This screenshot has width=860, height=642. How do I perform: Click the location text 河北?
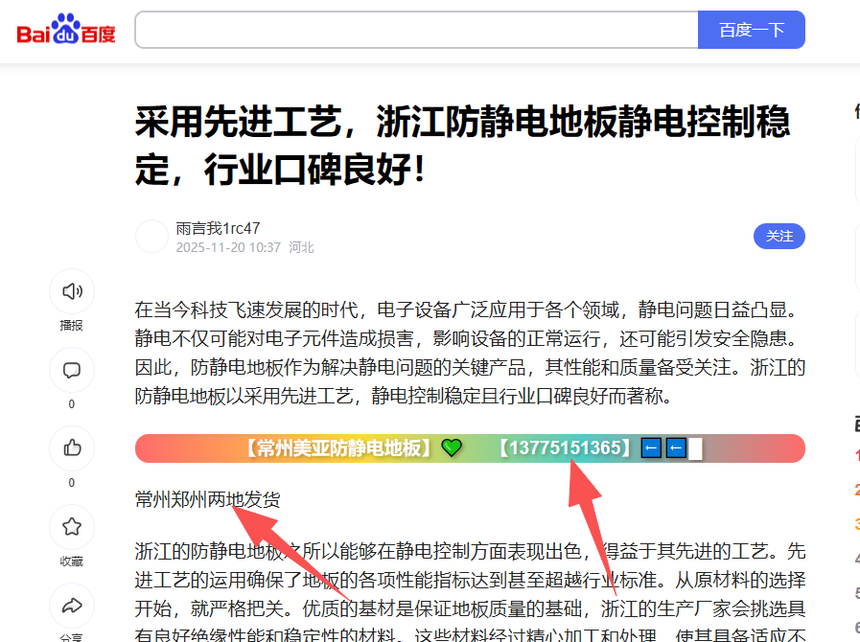(301, 247)
